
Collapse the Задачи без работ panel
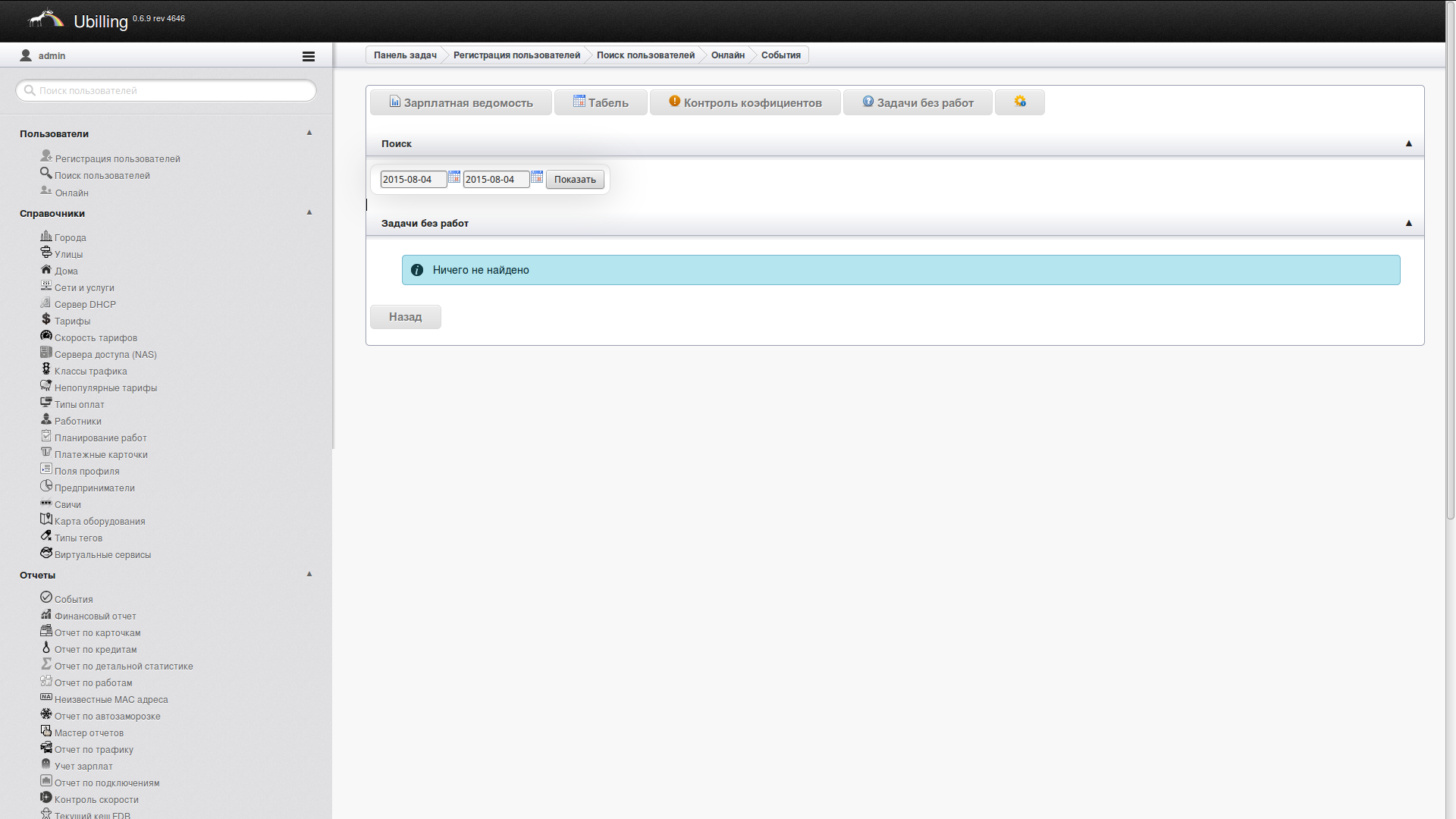tap(1408, 223)
